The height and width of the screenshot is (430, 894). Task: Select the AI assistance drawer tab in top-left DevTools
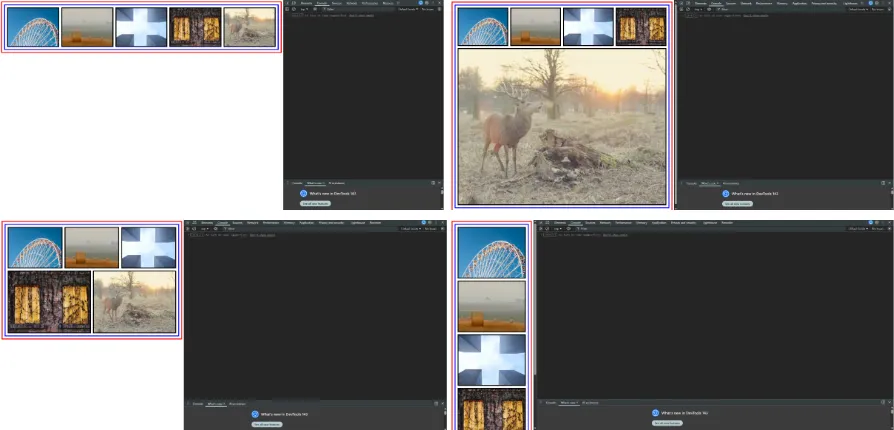pos(337,183)
